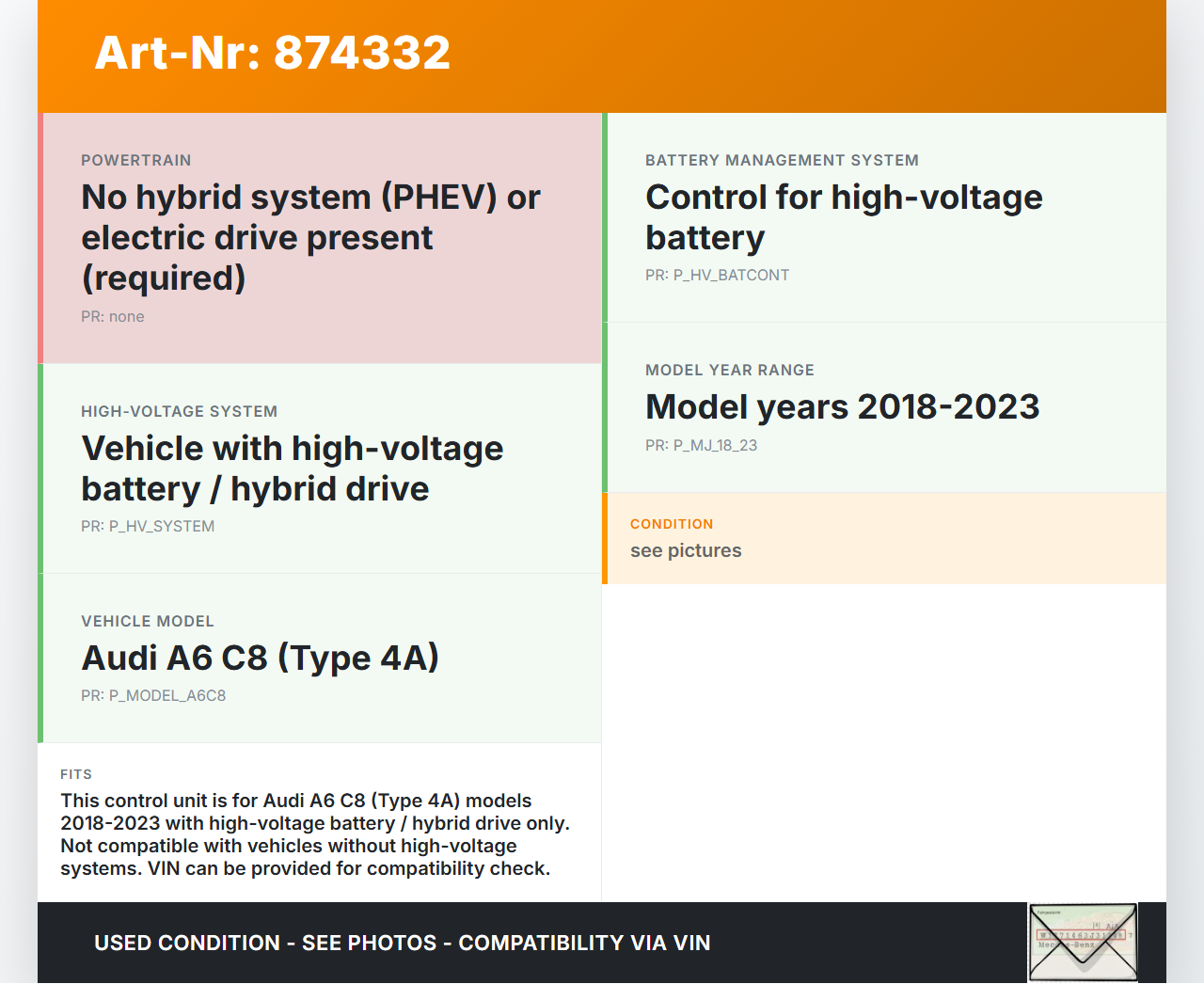
Task: Click the envelope VIN icon in footer
Action: click(x=1083, y=943)
